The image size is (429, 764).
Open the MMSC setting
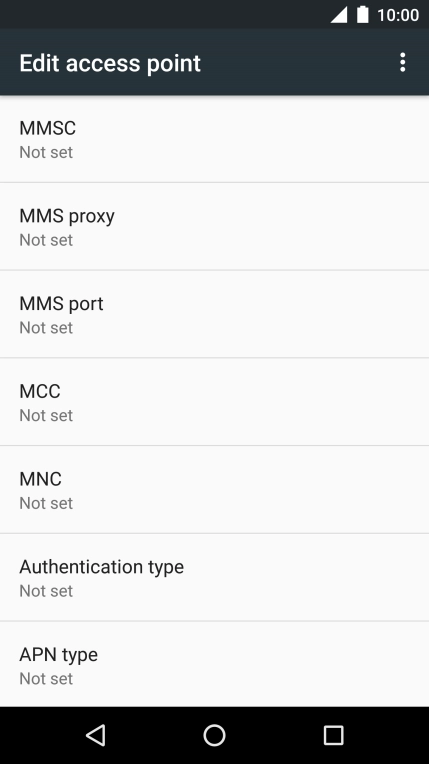tap(214, 139)
